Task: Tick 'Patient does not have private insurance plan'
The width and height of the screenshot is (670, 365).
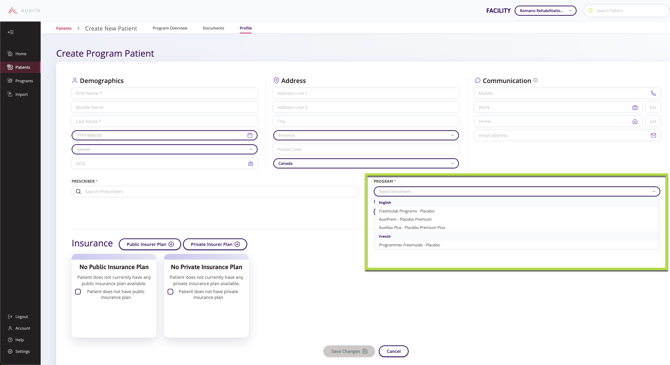Action: 170,291
